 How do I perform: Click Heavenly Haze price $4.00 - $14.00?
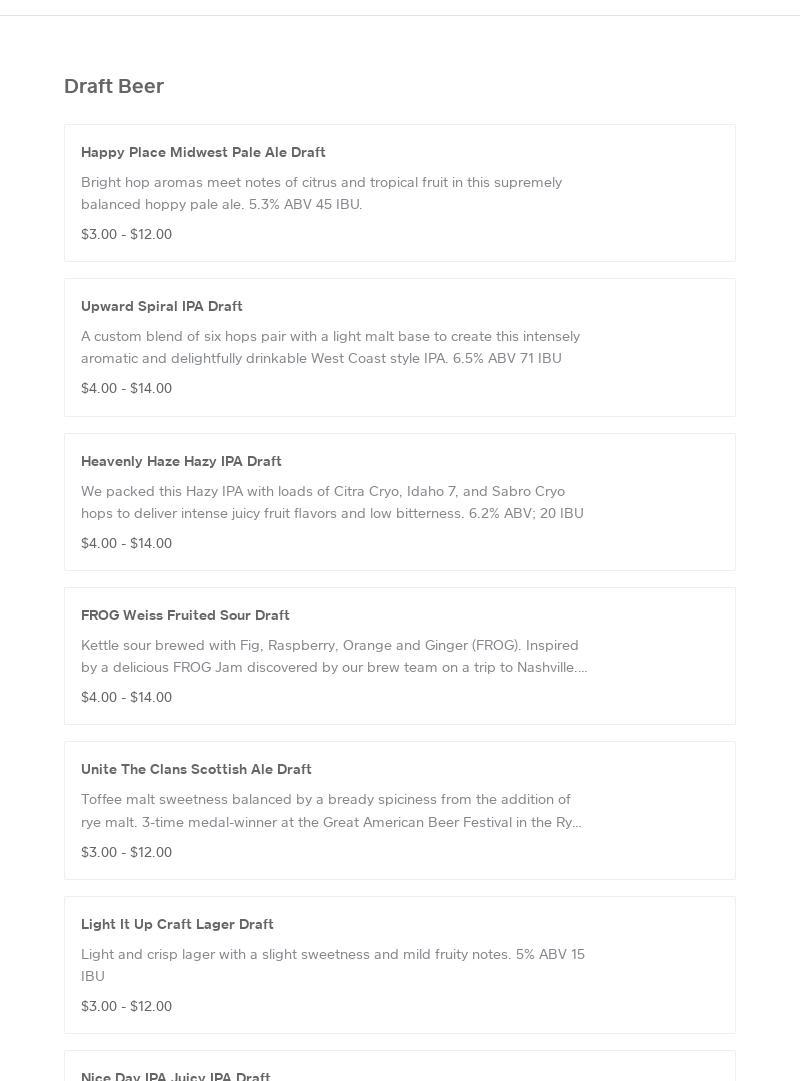point(126,543)
